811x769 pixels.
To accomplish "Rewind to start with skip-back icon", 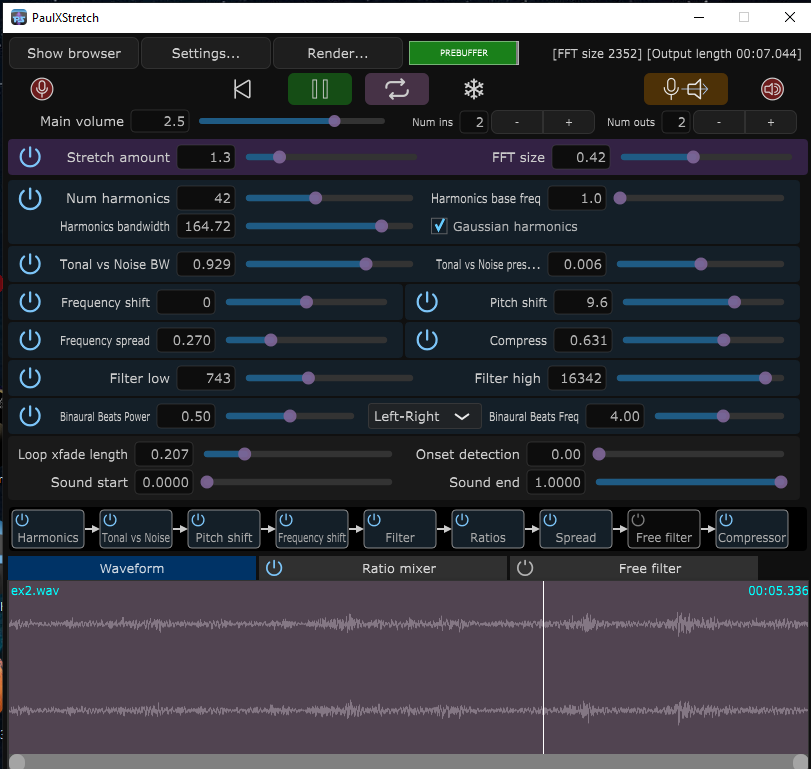I will pos(242,89).
